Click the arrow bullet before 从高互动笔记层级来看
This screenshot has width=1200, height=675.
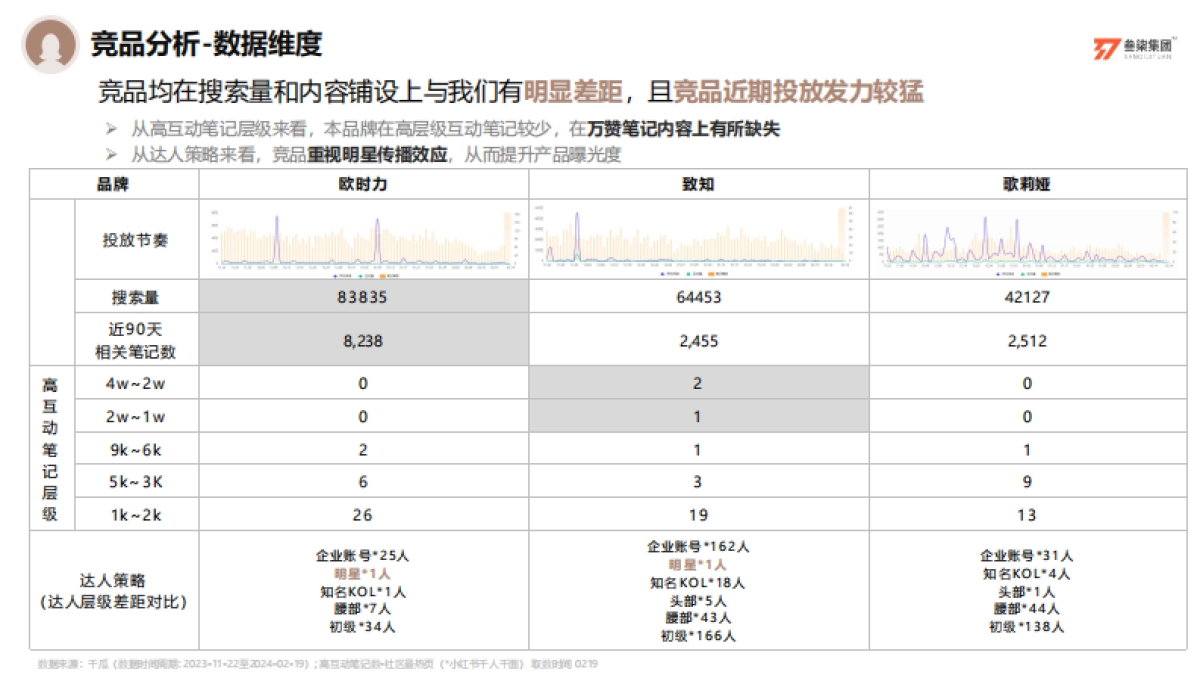click(110, 129)
